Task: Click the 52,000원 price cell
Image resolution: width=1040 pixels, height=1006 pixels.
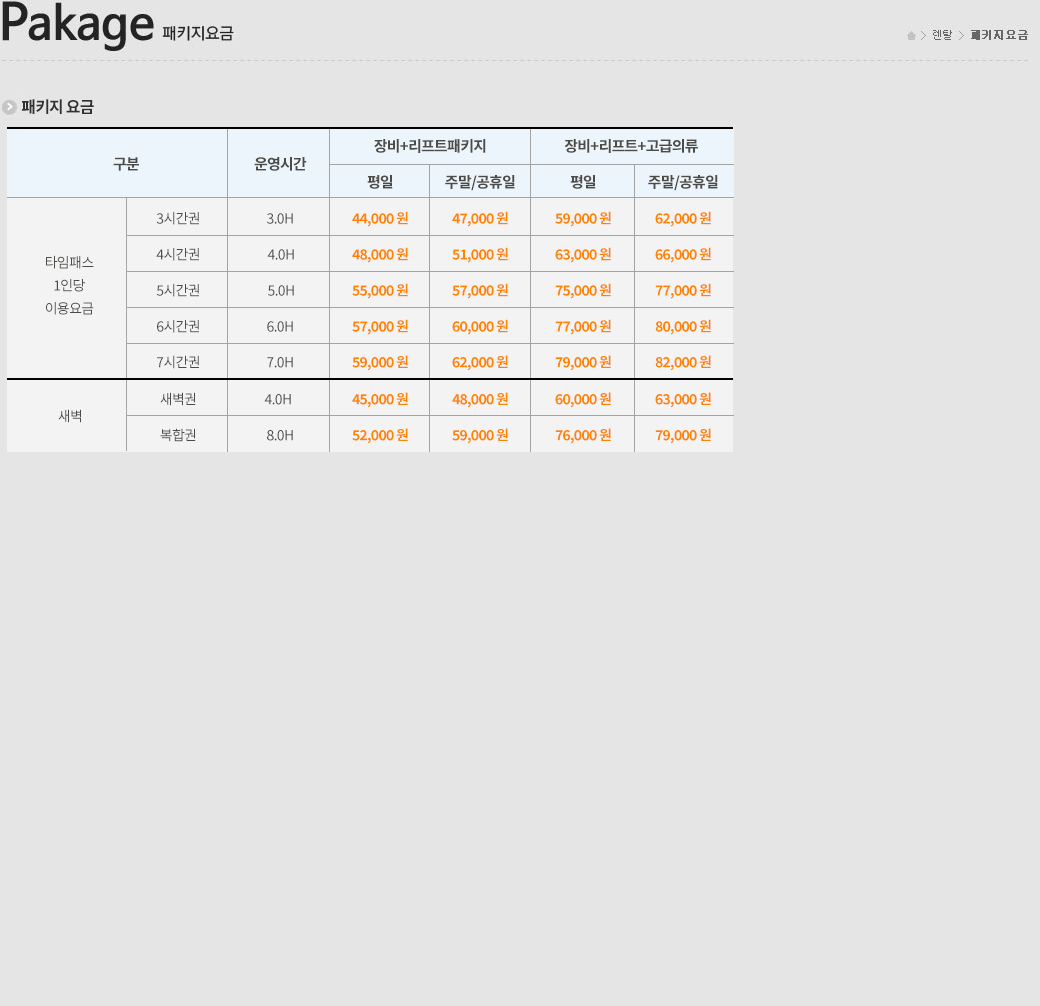Action: click(379, 434)
